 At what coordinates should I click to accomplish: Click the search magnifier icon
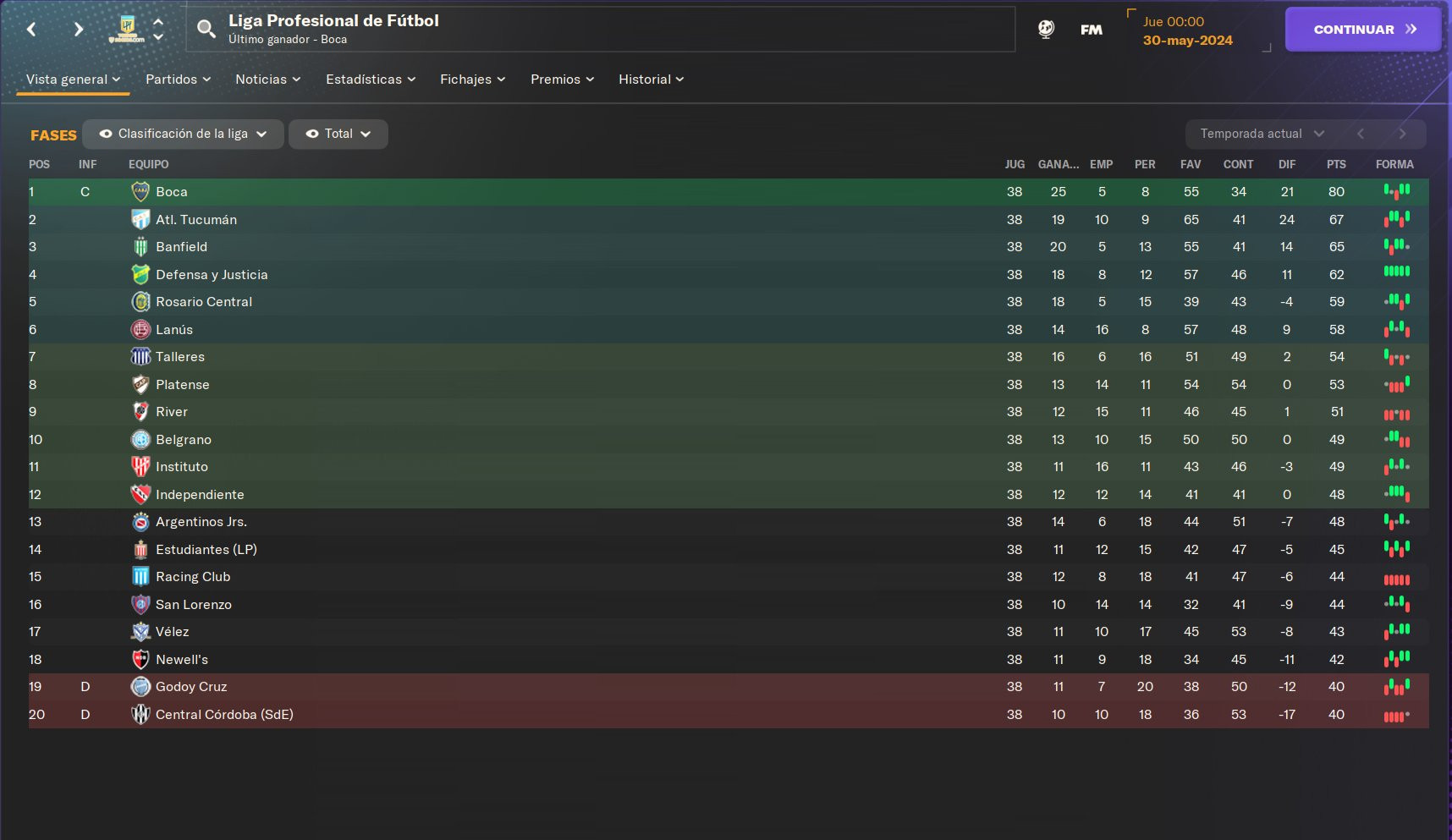tap(206, 30)
